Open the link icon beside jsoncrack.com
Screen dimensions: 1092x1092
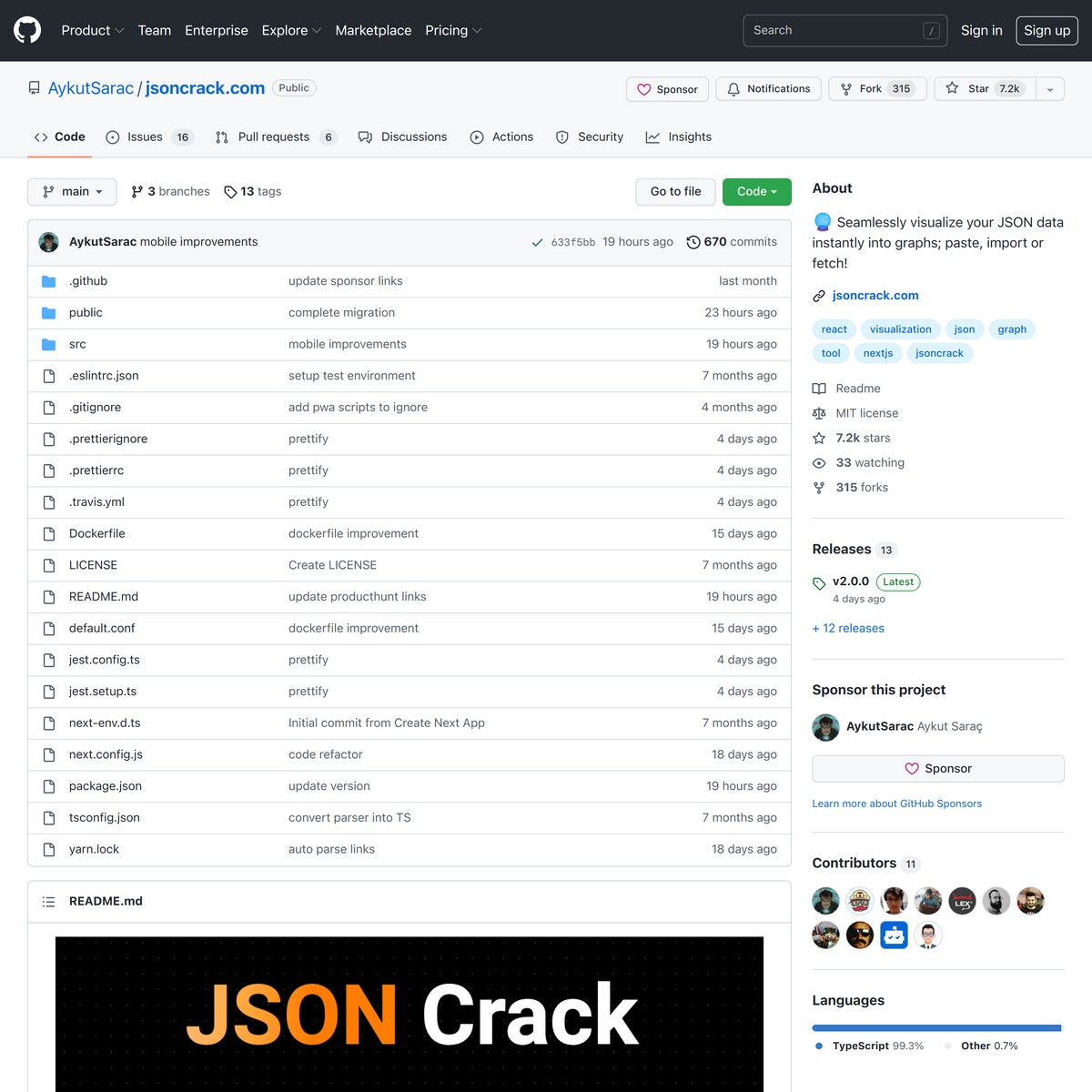point(819,296)
